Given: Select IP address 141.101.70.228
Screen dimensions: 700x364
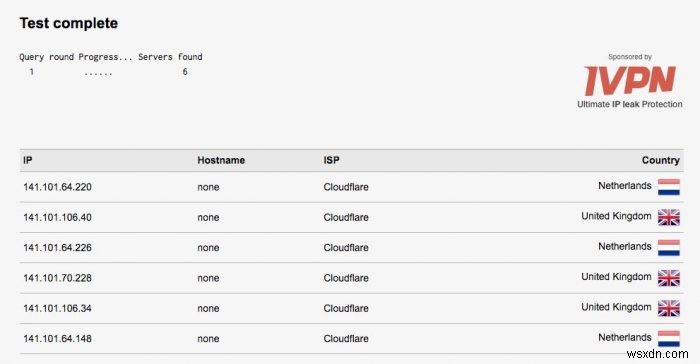Looking at the screenshot, I should click(57, 278).
